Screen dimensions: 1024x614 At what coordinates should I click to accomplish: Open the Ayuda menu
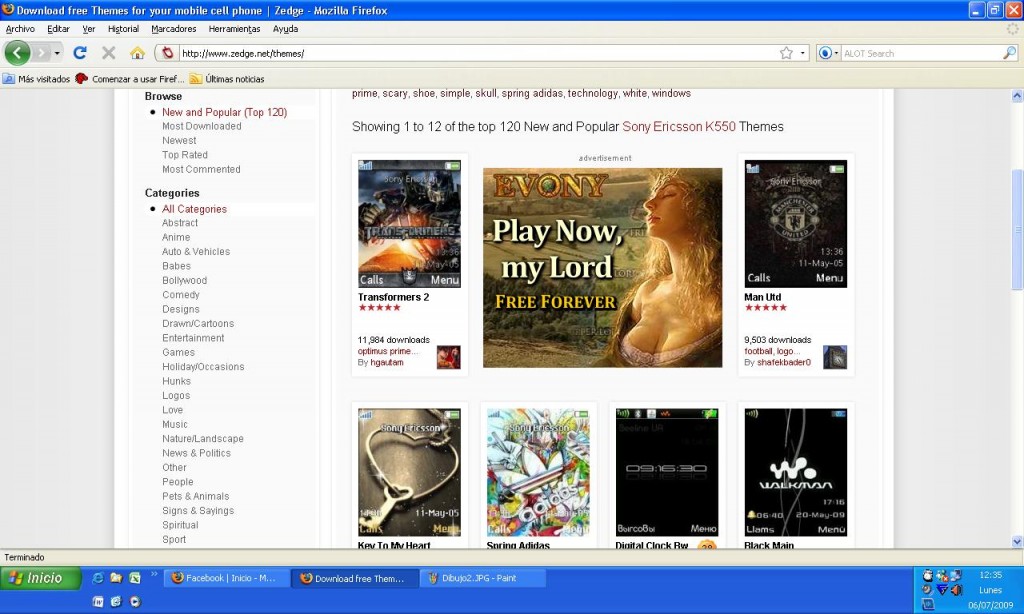point(285,29)
